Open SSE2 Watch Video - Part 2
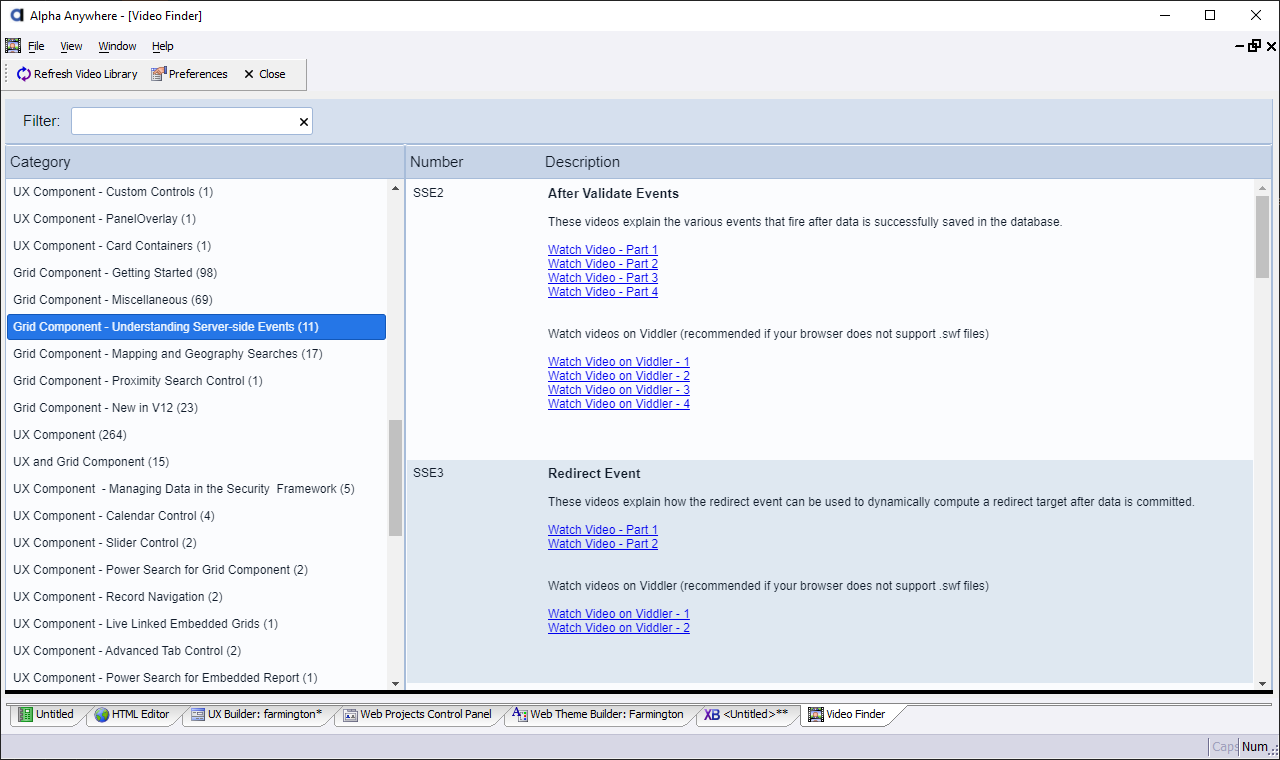 [603, 264]
